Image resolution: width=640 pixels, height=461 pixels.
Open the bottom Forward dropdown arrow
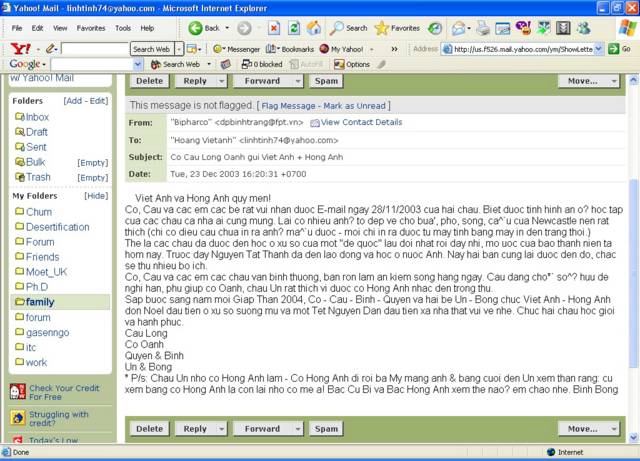pos(298,429)
